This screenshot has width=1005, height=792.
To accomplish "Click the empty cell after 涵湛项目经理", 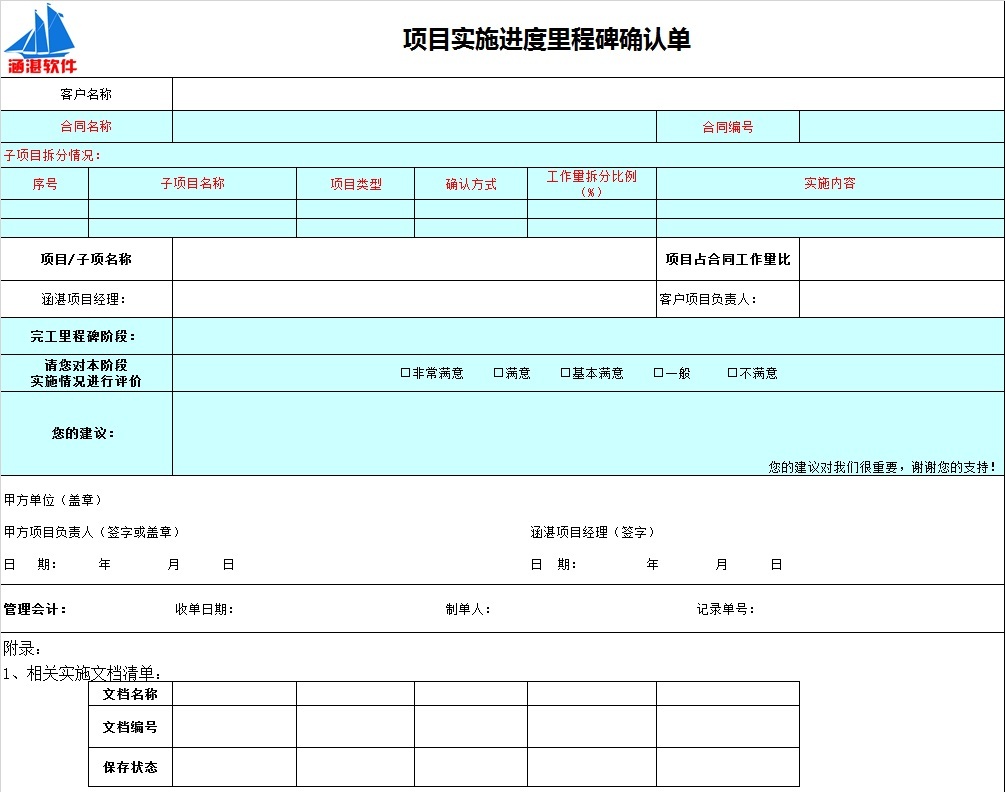I will pyautogui.click(x=414, y=299).
